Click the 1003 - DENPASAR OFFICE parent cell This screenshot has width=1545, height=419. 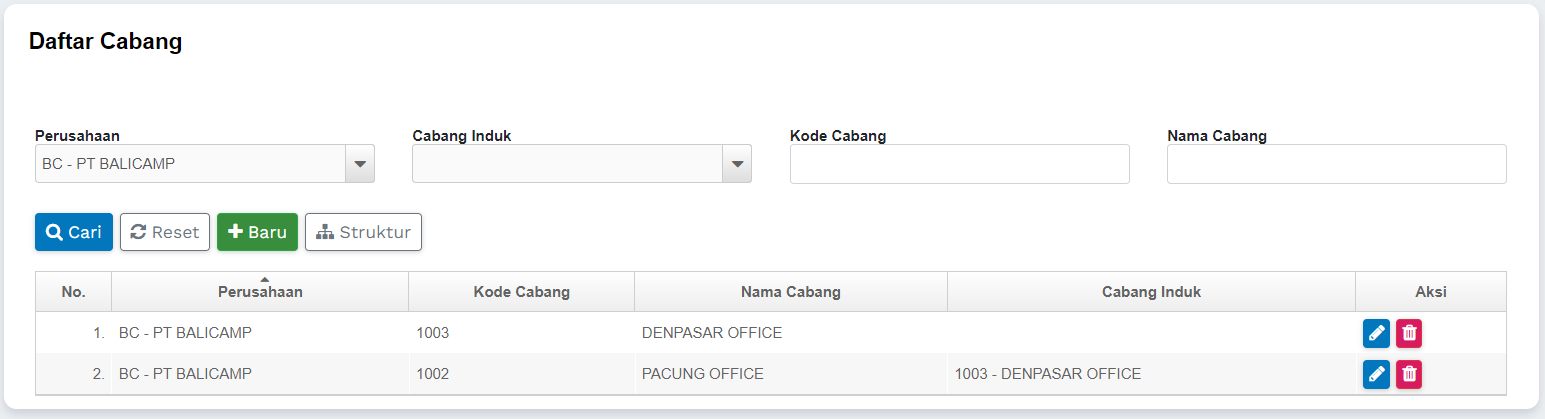1048,374
